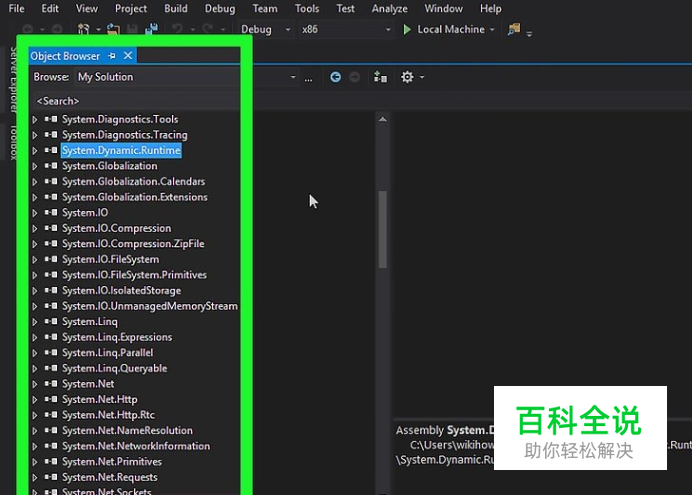
Task: Select System.Net.Primitives assembly
Action: point(112,461)
